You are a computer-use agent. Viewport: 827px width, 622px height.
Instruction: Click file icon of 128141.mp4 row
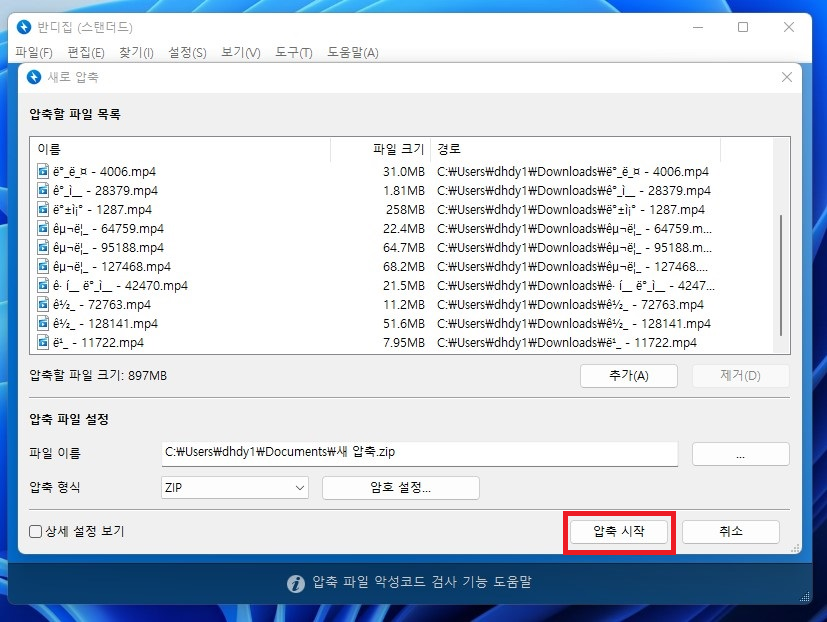(x=43, y=323)
